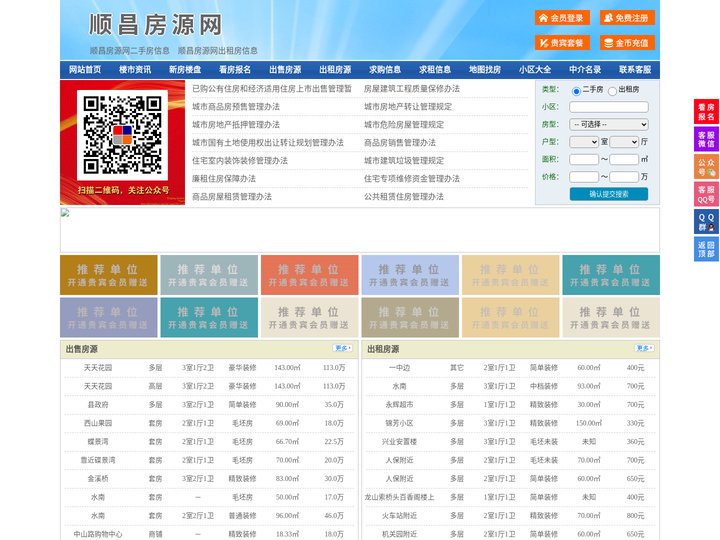Open the 小区大全 navigation item

click(535, 70)
